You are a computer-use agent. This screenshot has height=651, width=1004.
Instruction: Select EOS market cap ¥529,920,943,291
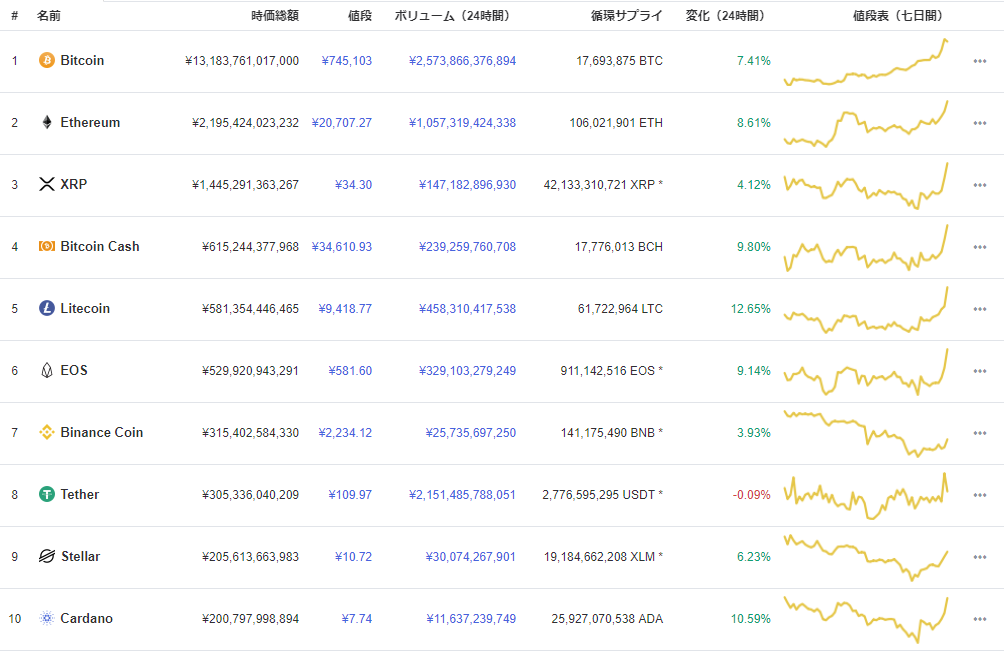click(x=250, y=371)
